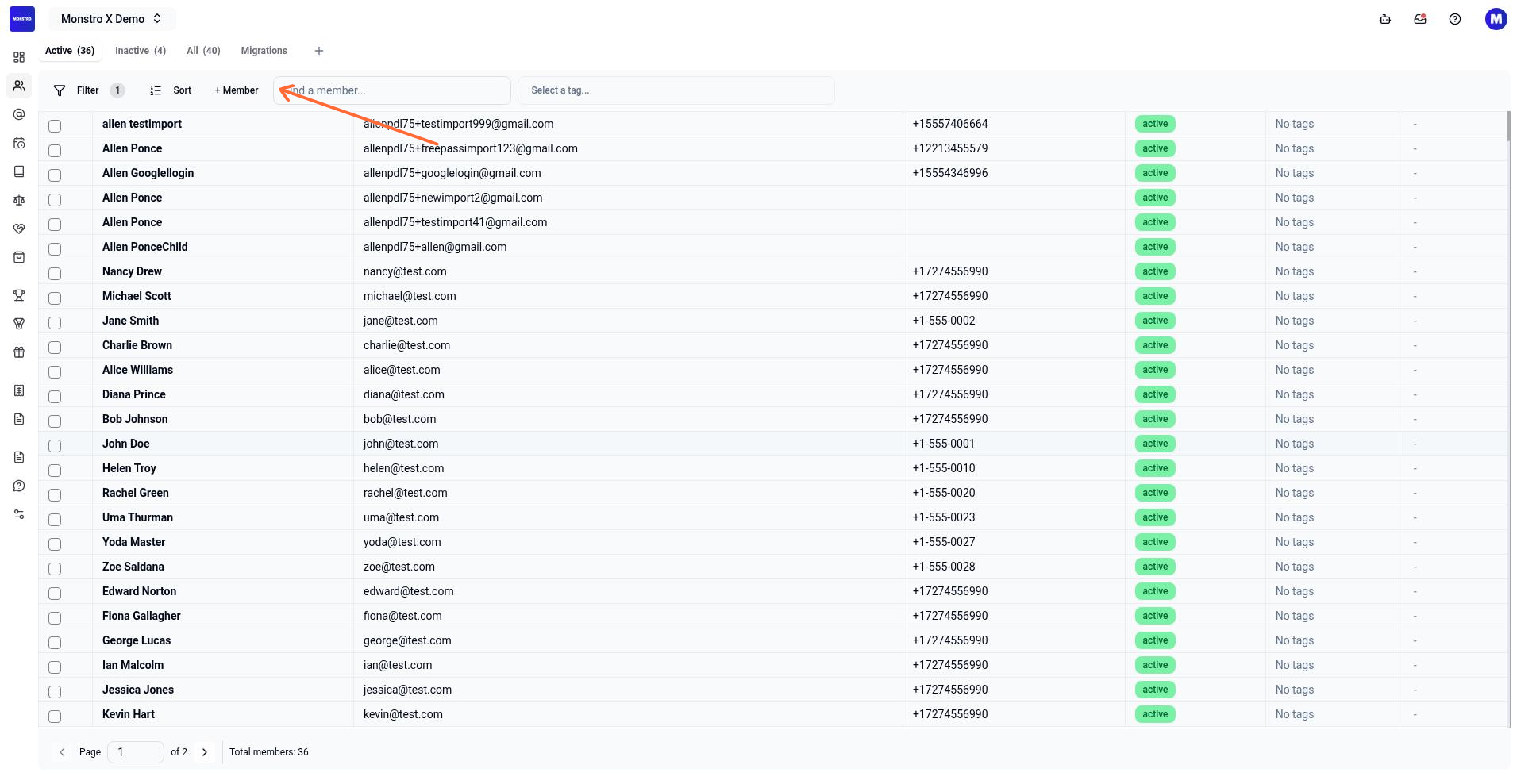The image size is (1517, 784).
Task: Click the plus icon to add a tab
Action: (319, 51)
